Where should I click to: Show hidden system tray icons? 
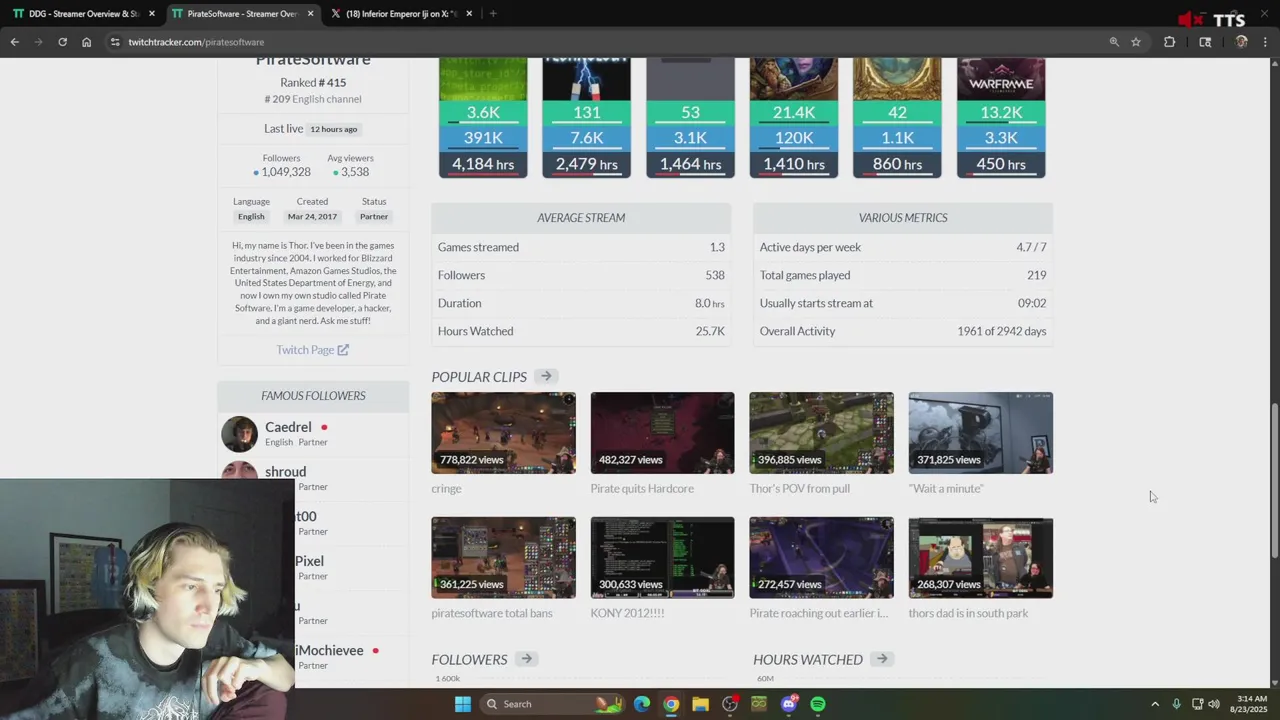click(x=1155, y=704)
